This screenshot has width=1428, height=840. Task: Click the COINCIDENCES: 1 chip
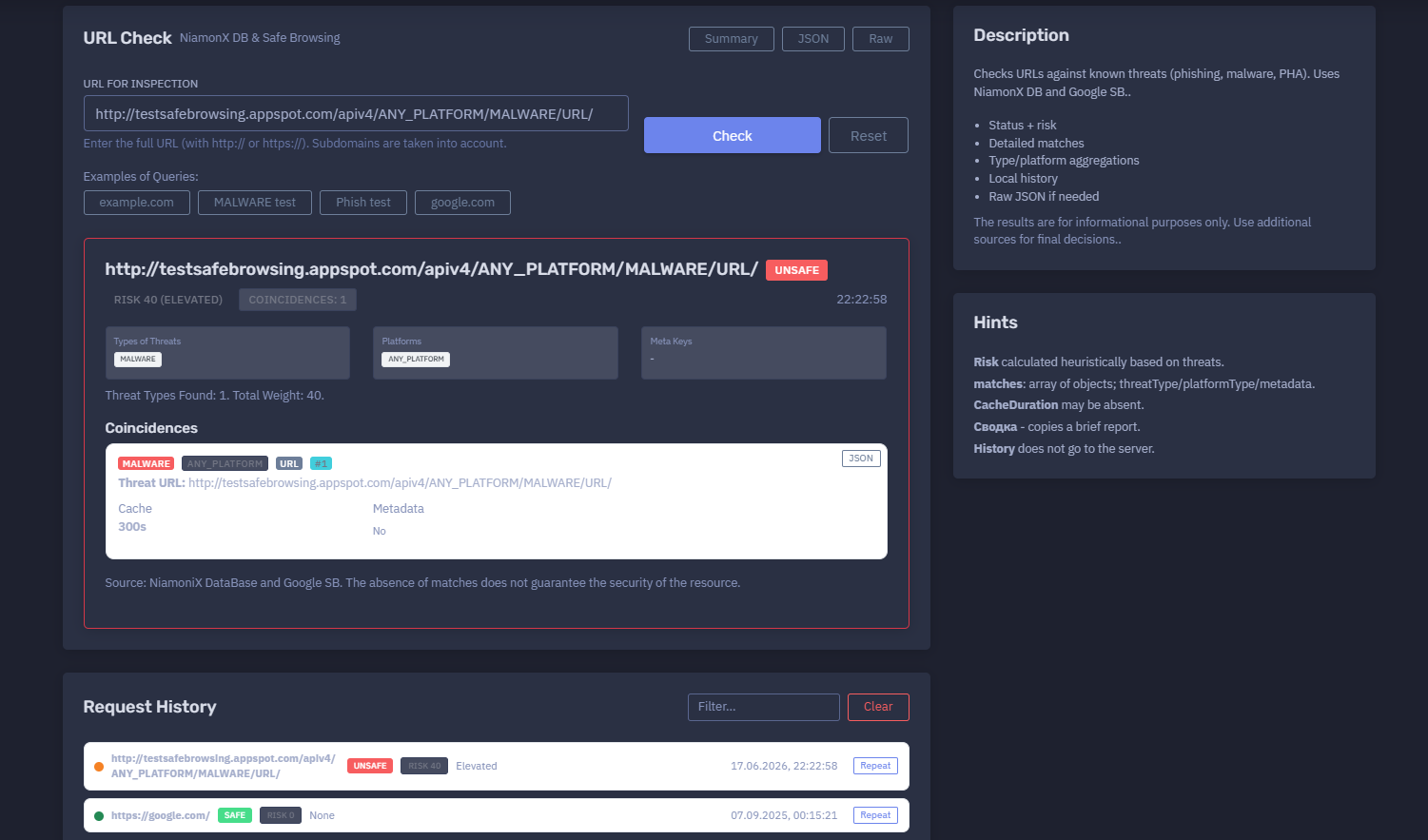(298, 300)
